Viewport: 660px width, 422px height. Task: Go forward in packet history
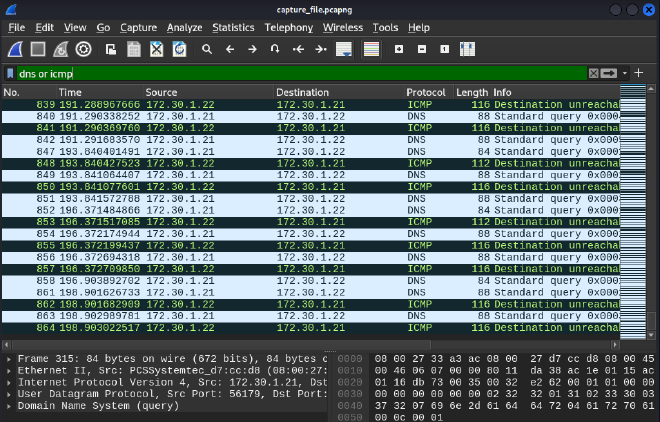253,49
